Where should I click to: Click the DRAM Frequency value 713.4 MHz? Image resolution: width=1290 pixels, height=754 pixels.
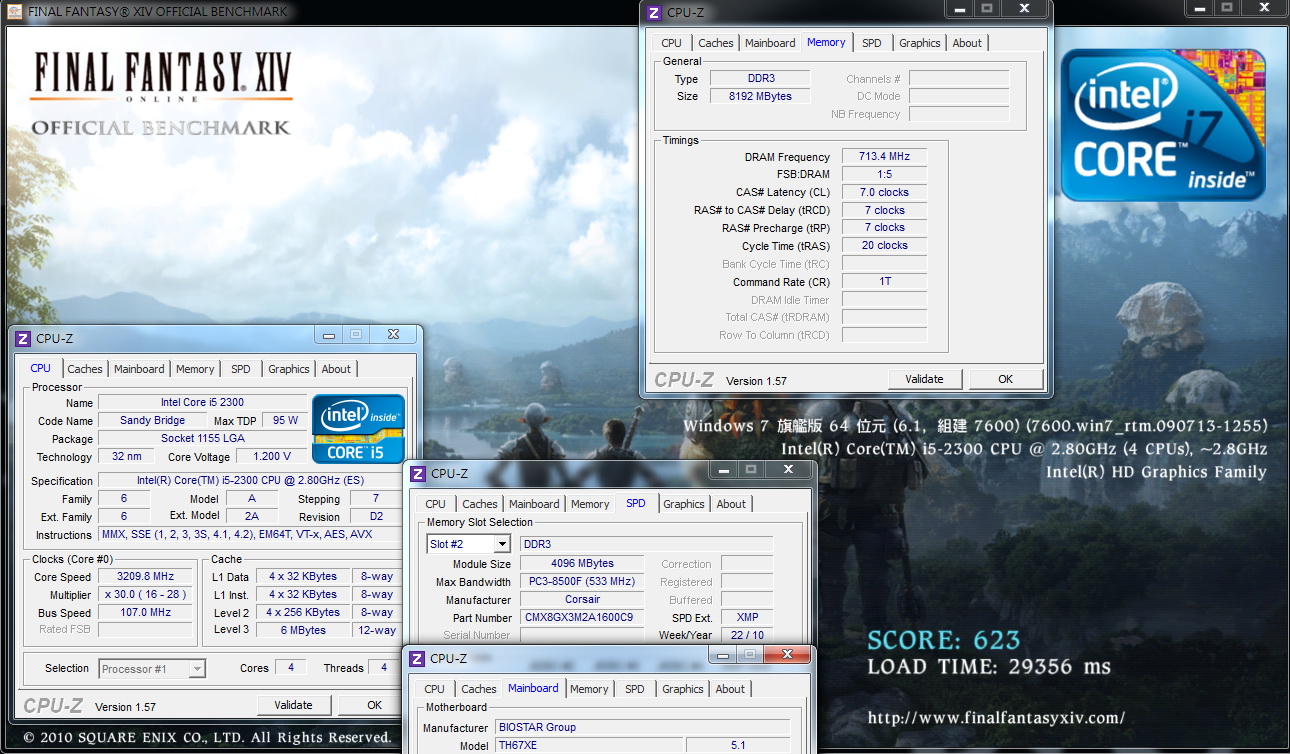[884, 157]
